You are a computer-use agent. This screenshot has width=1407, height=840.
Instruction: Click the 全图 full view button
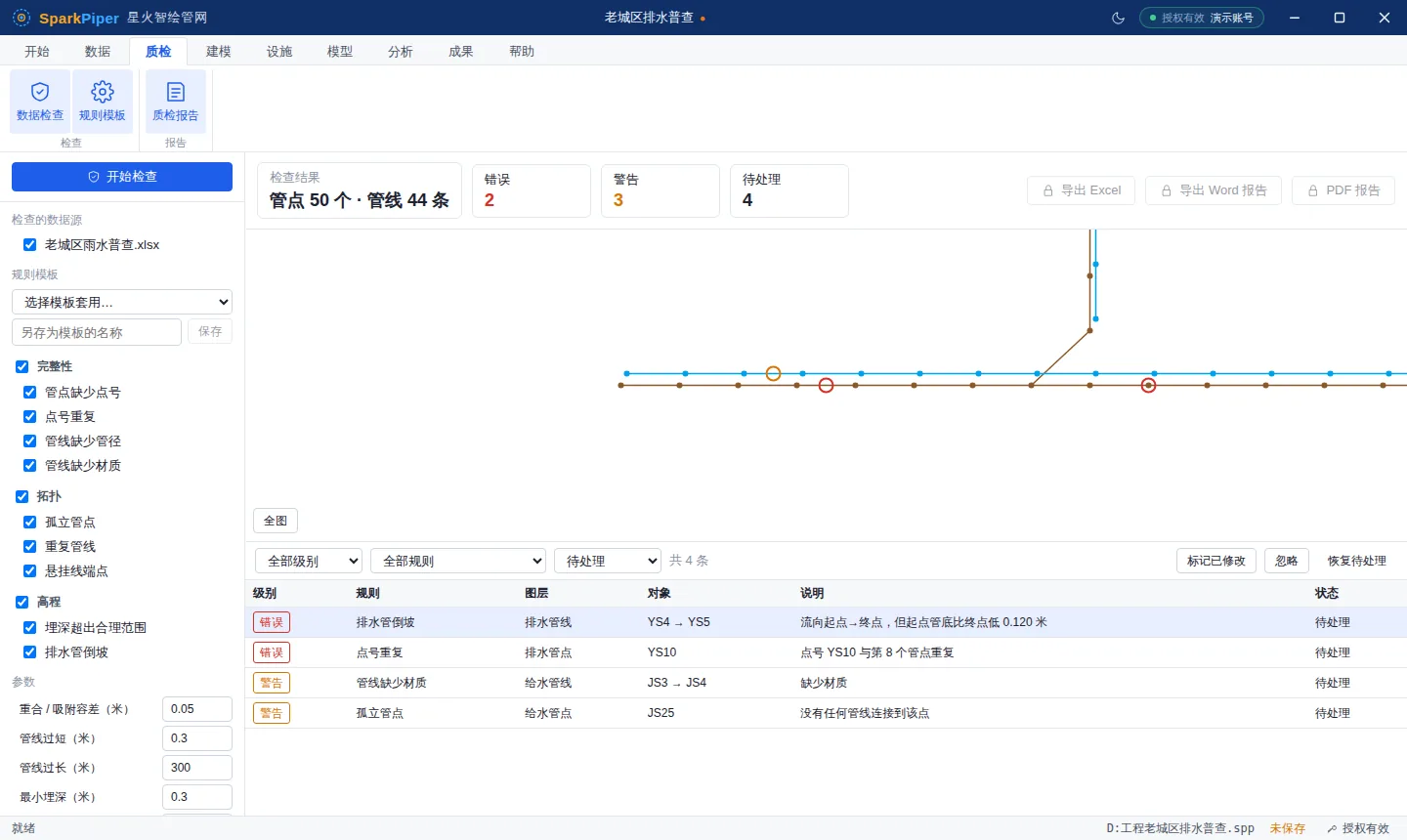(276, 521)
